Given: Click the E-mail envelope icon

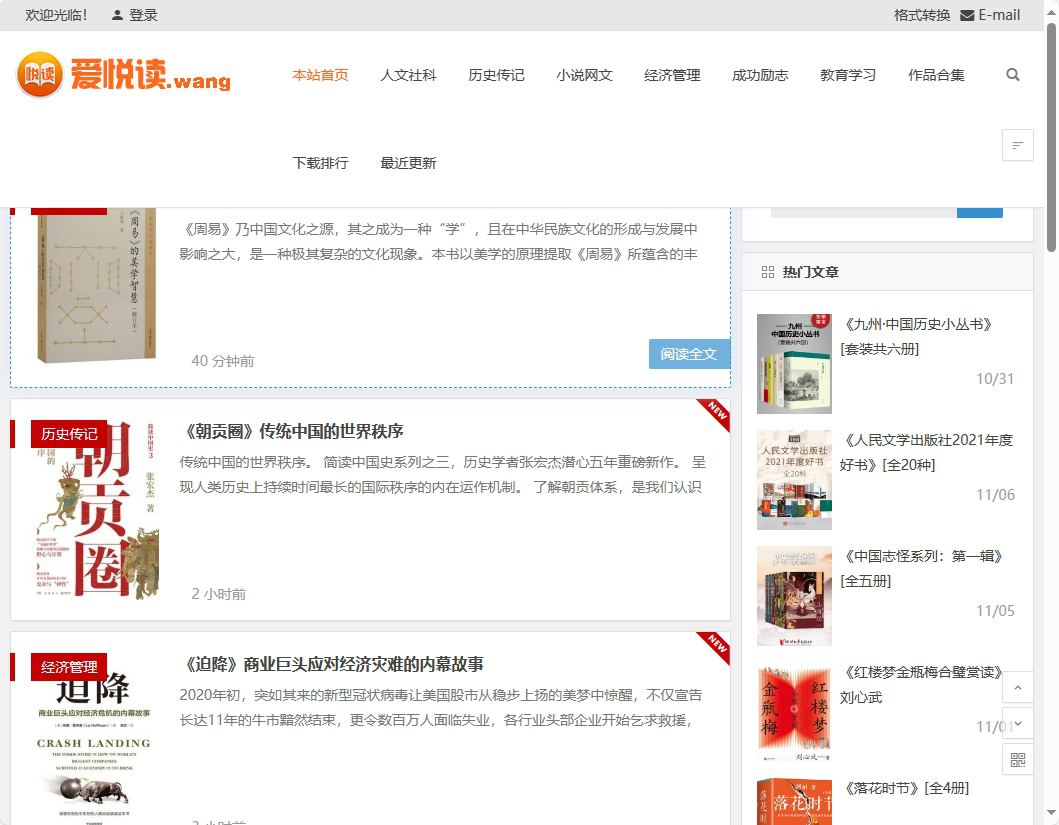Looking at the screenshot, I should pos(967,16).
